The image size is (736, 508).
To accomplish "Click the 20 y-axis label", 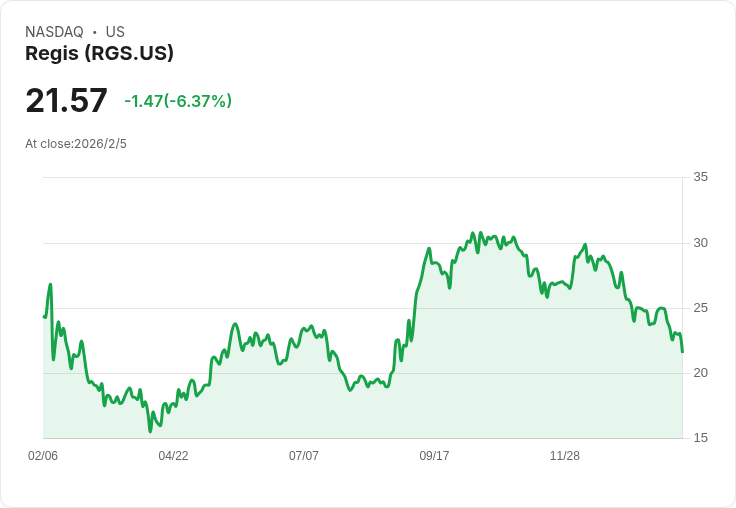I will click(701, 373).
